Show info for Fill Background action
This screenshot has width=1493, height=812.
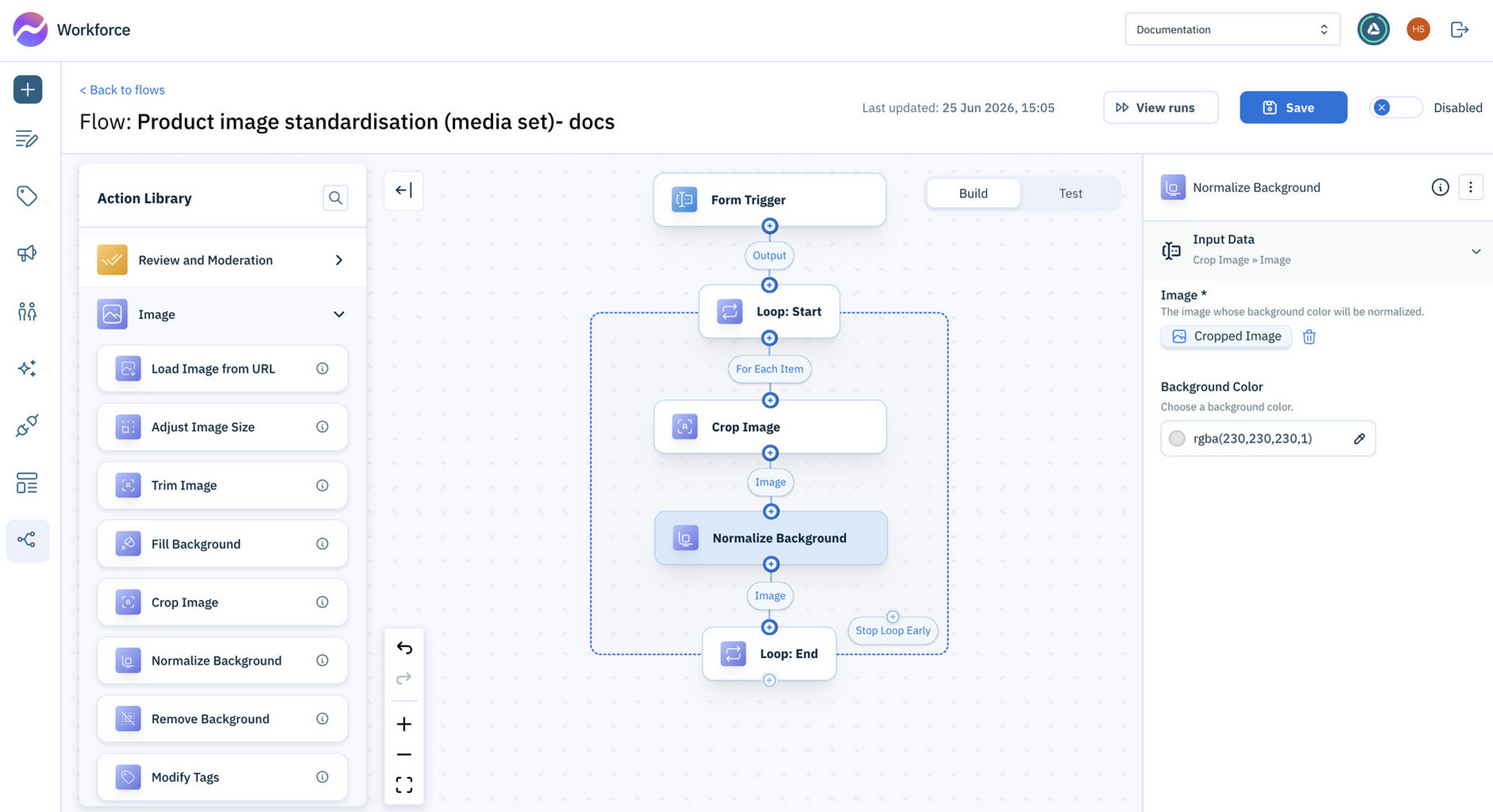(322, 544)
